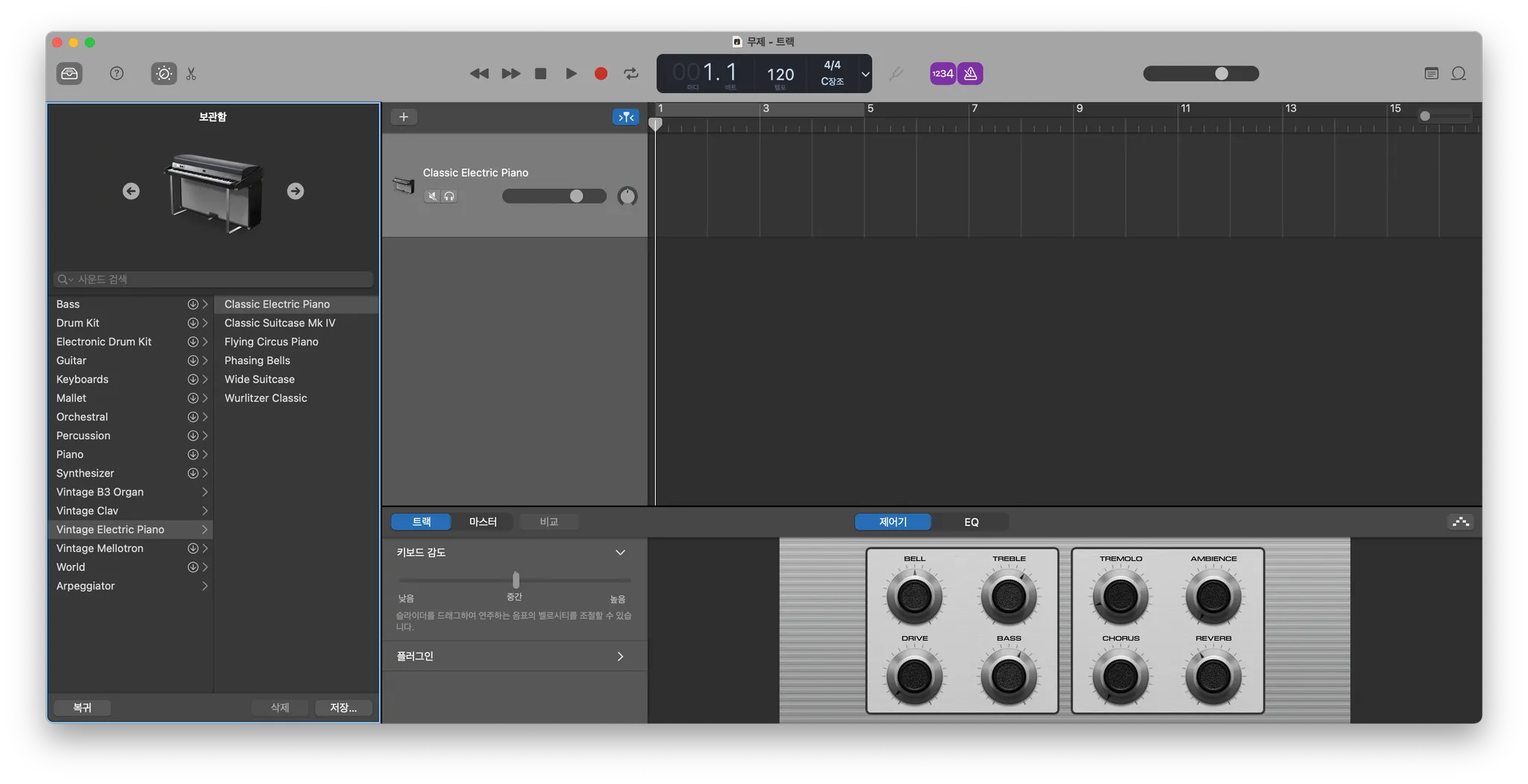
Task: Open the Quick Help question mark
Action: tap(116, 73)
